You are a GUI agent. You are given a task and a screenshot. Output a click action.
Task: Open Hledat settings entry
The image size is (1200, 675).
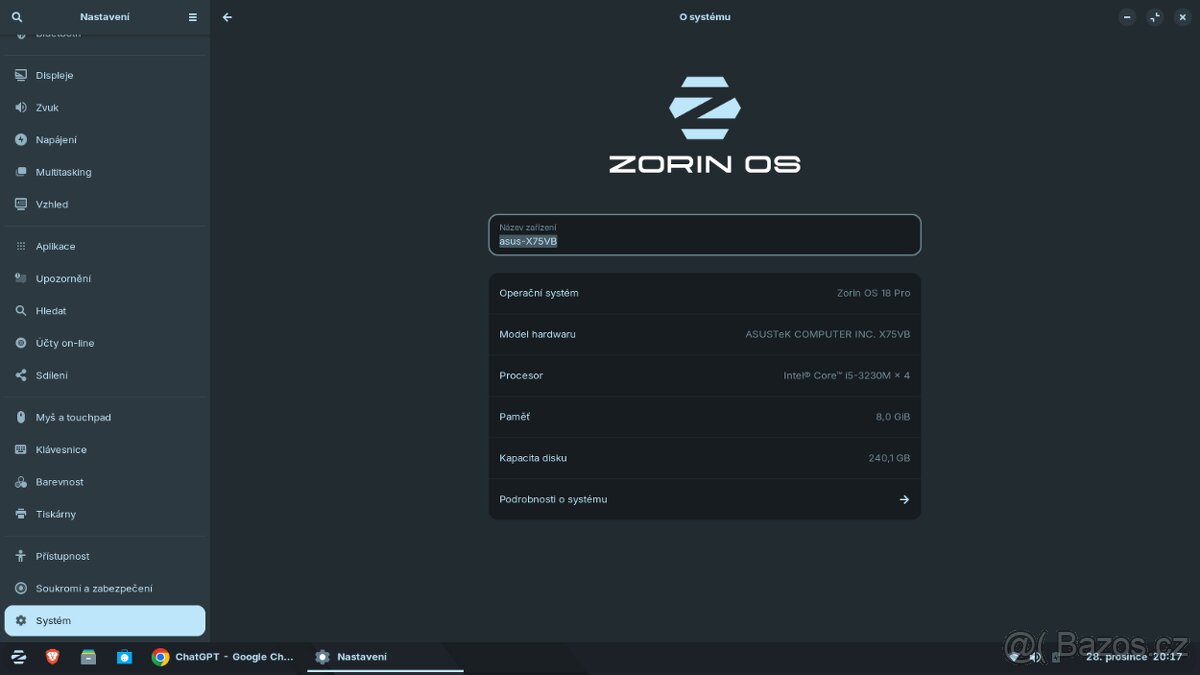(105, 311)
